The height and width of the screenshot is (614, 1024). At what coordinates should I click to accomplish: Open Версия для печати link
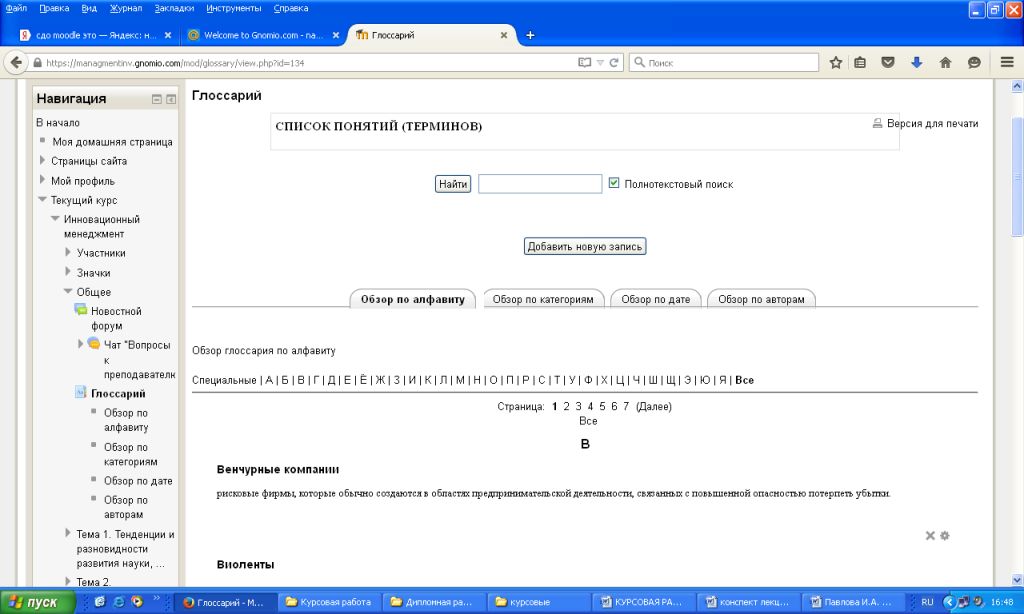pos(932,123)
